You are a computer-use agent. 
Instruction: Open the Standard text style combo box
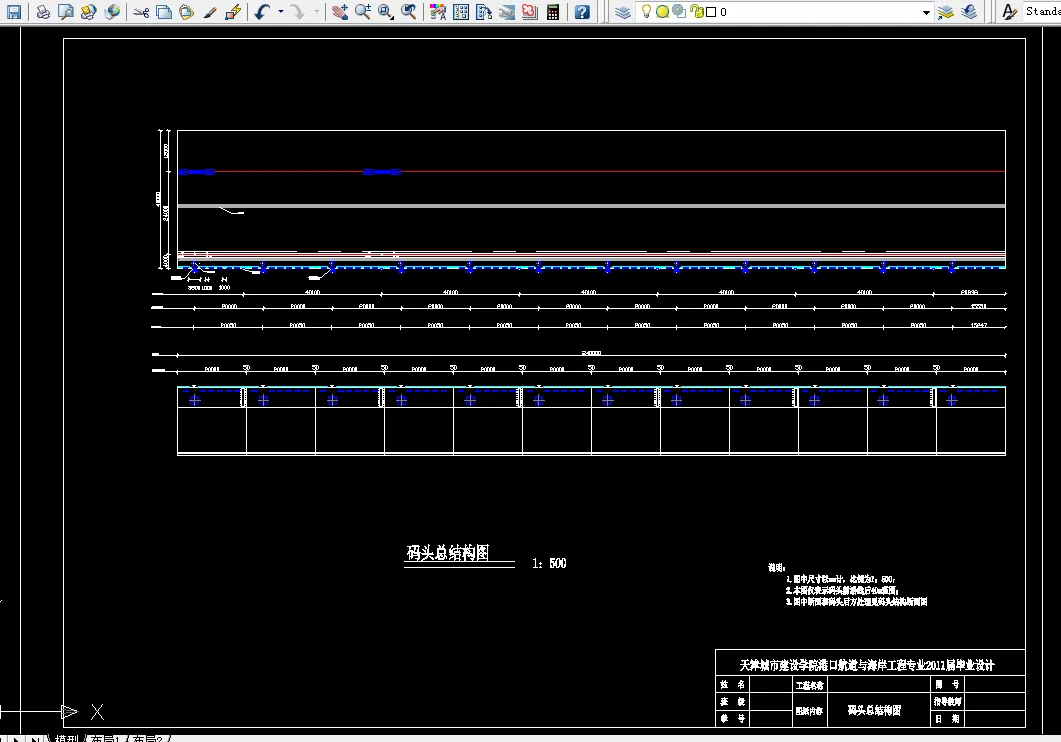[1042, 11]
